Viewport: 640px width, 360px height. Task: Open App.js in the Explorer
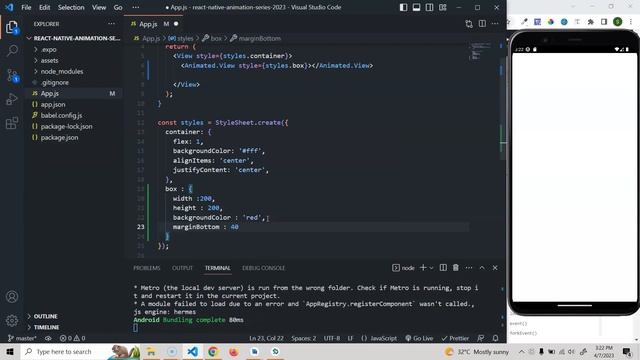[73, 93]
